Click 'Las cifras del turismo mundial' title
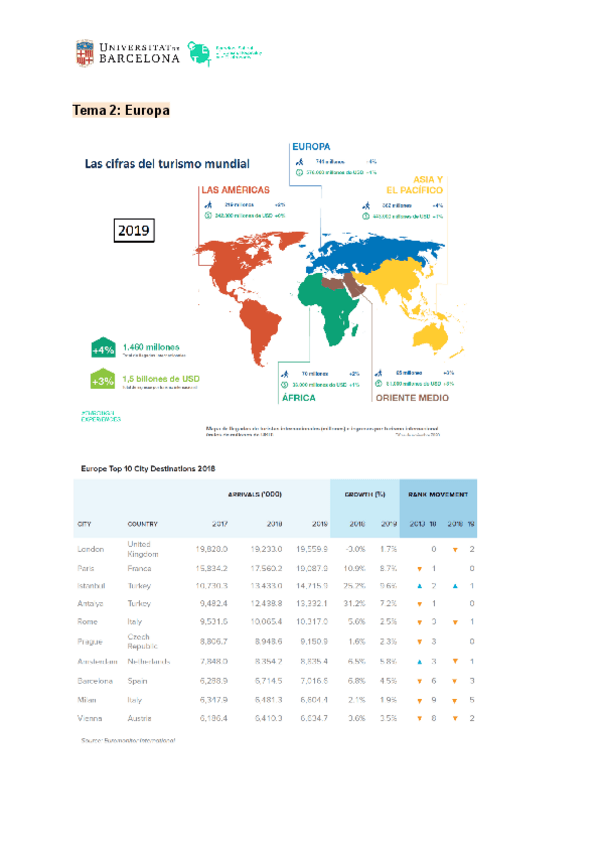This screenshot has width=600, height=848. pos(167,164)
